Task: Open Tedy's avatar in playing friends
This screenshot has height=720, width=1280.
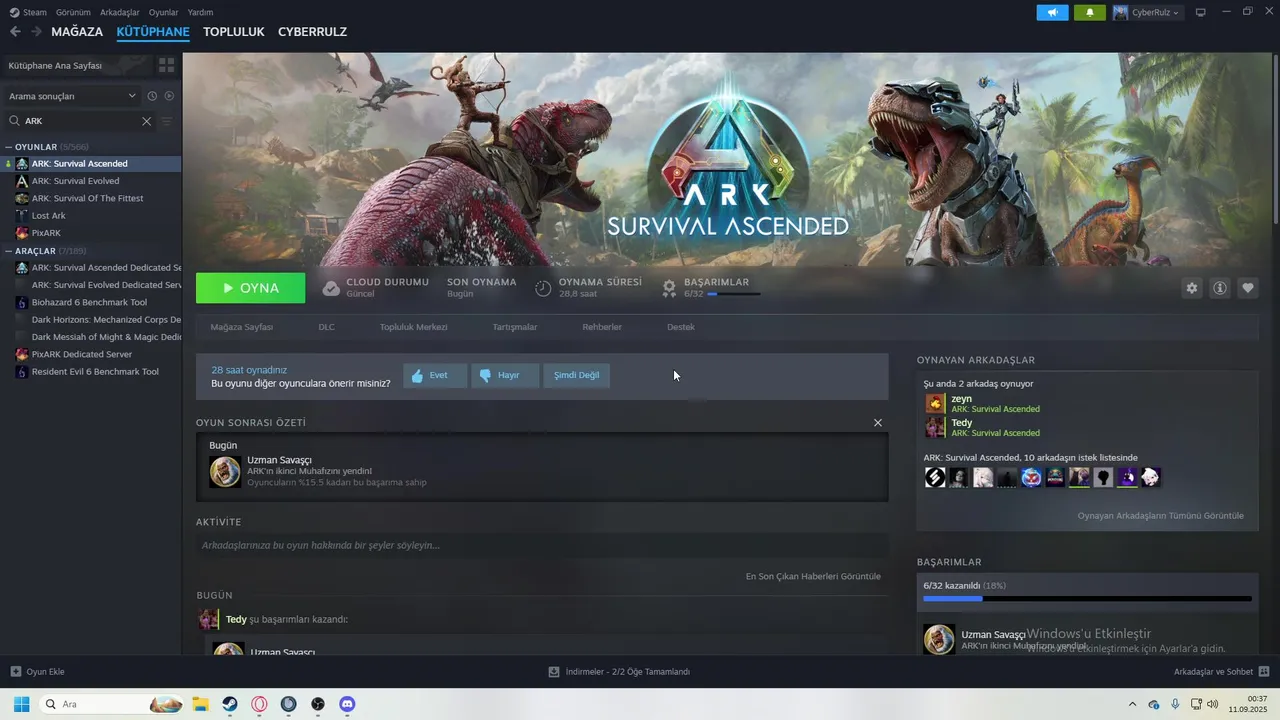Action: click(x=935, y=427)
